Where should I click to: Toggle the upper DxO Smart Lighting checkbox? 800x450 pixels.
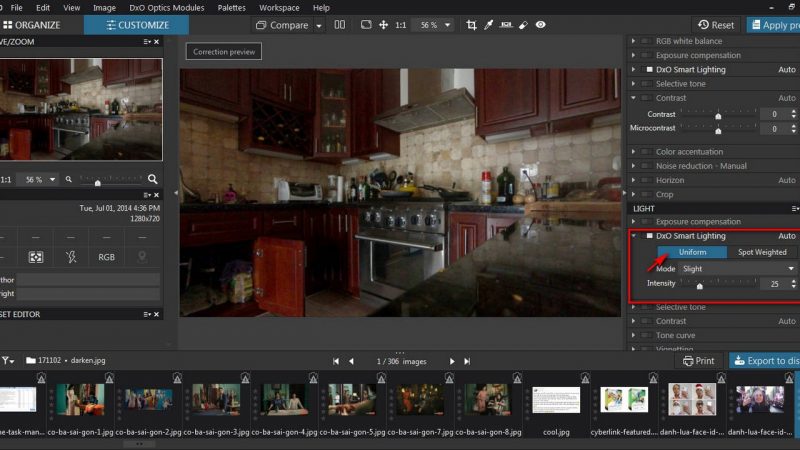649,69
